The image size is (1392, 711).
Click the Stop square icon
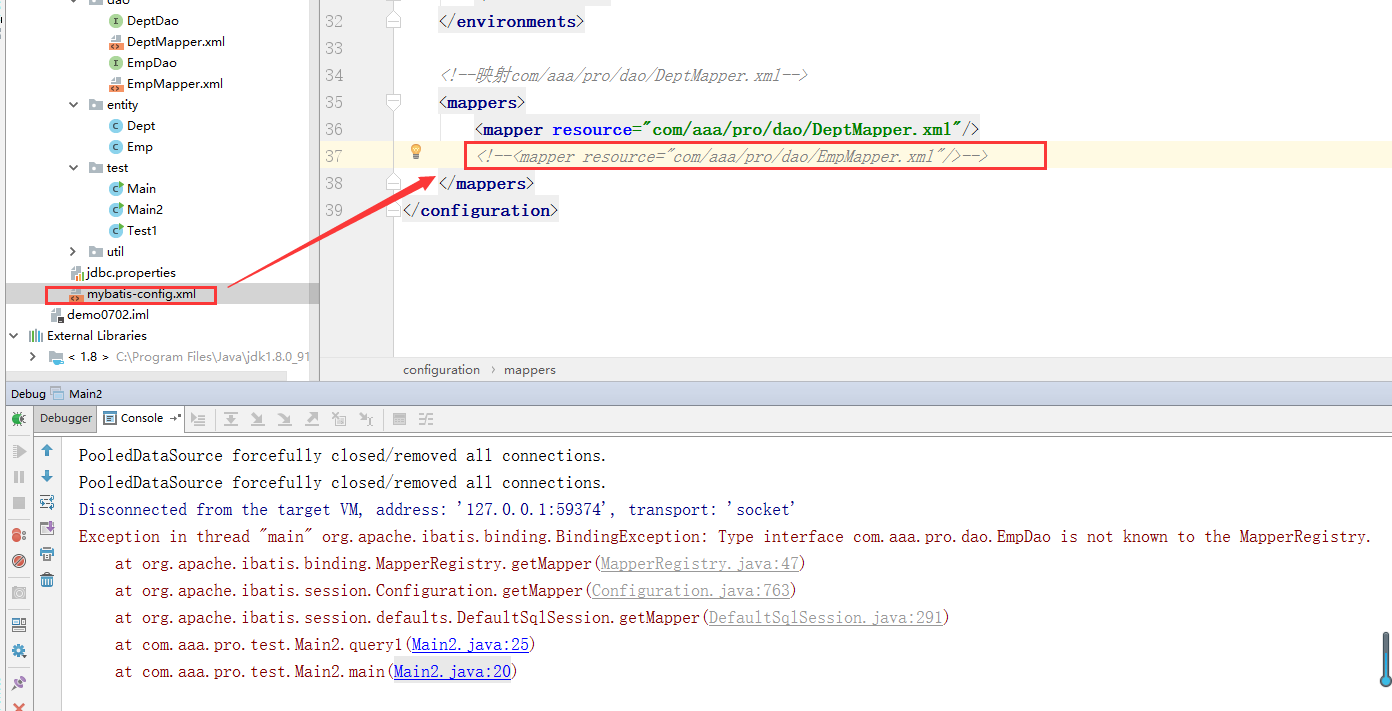pyautogui.click(x=19, y=503)
